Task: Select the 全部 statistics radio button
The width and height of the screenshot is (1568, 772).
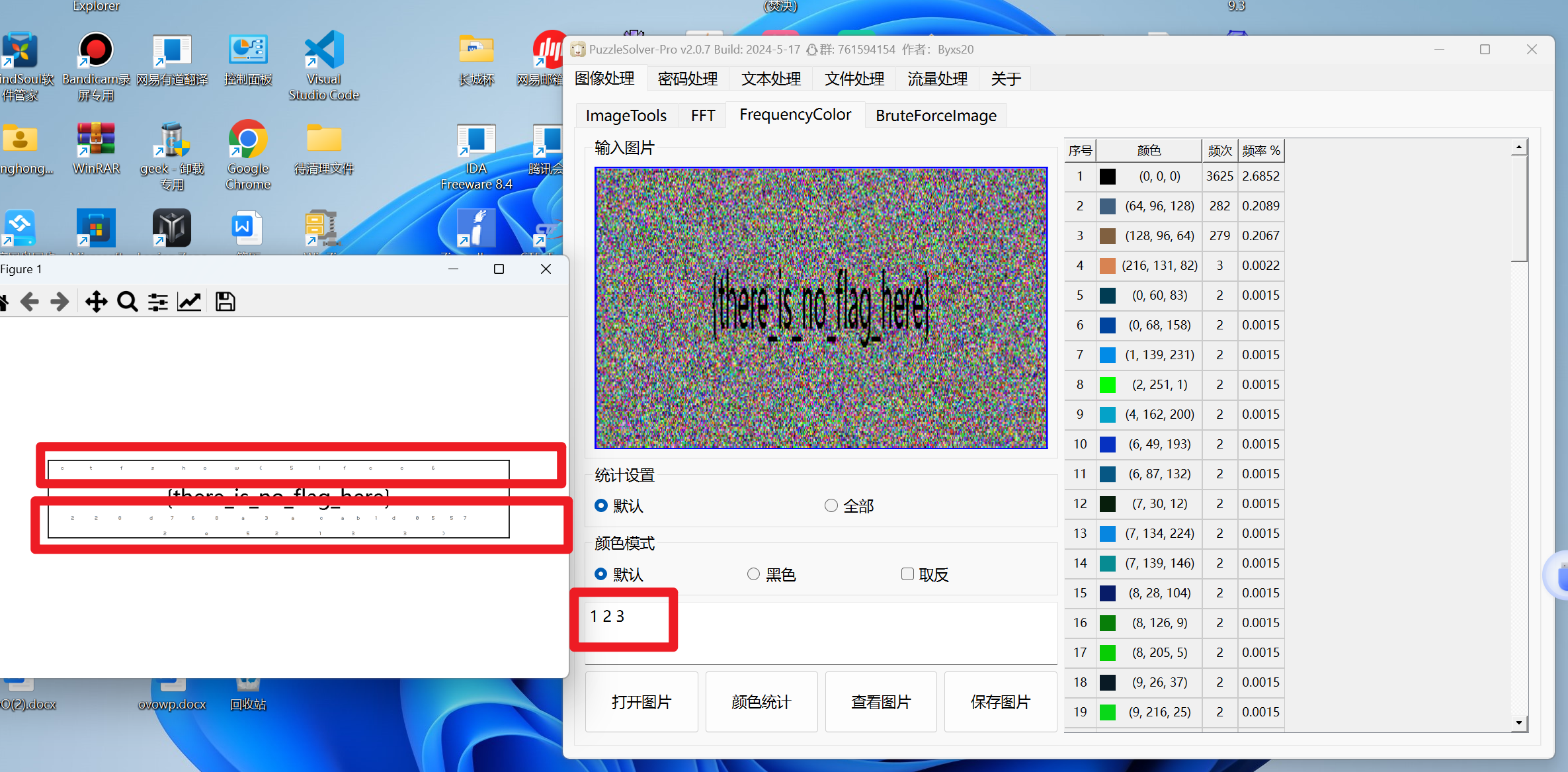Action: pyautogui.click(x=831, y=506)
